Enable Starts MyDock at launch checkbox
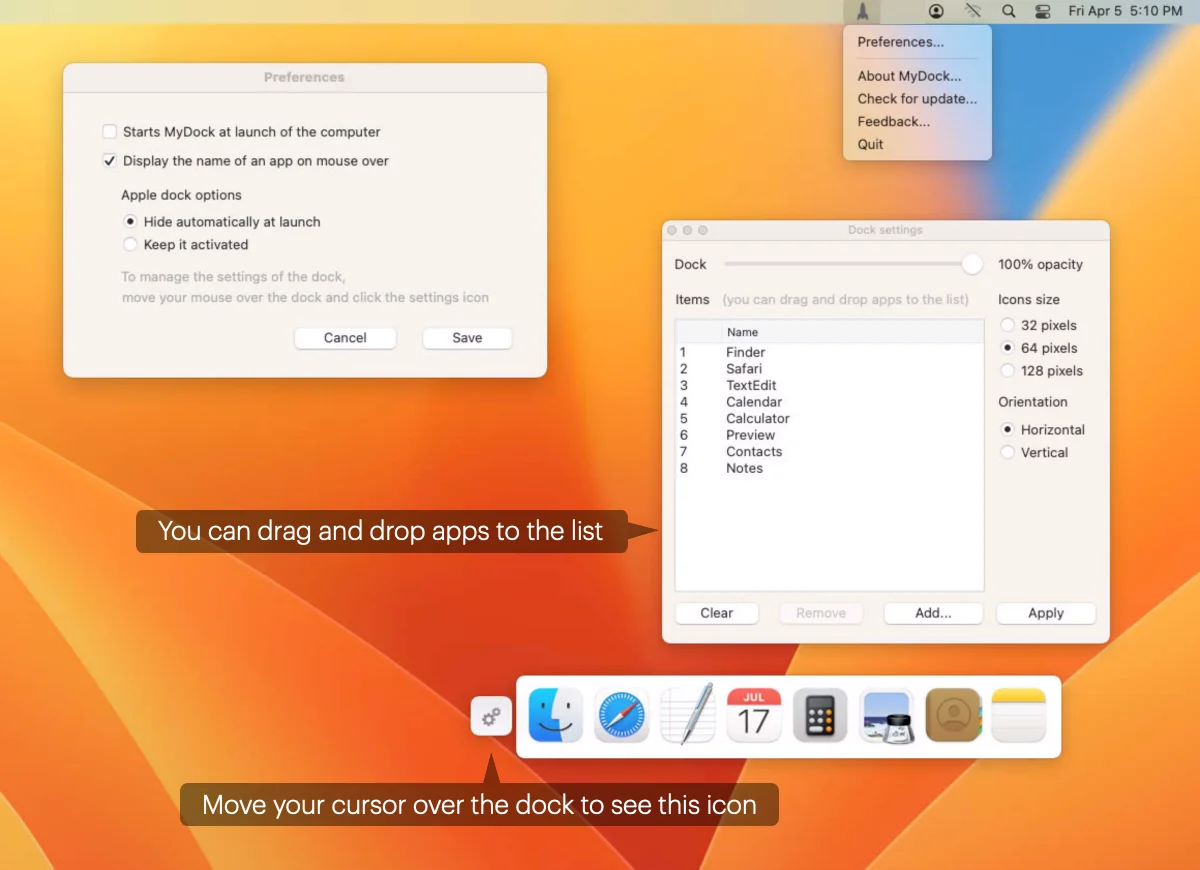The image size is (1200, 870). point(109,131)
